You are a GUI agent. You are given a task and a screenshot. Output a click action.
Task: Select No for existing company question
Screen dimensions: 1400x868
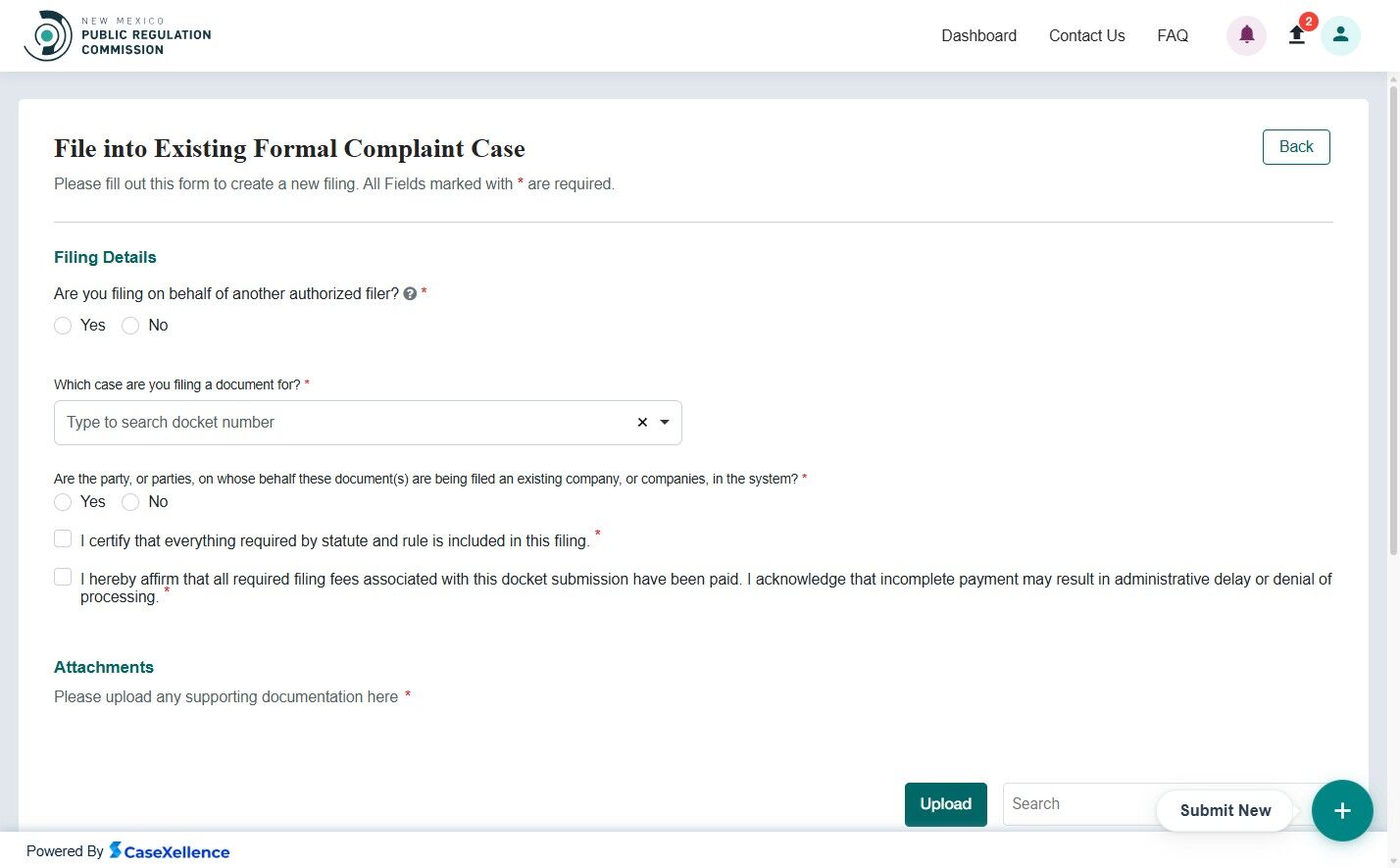130,501
